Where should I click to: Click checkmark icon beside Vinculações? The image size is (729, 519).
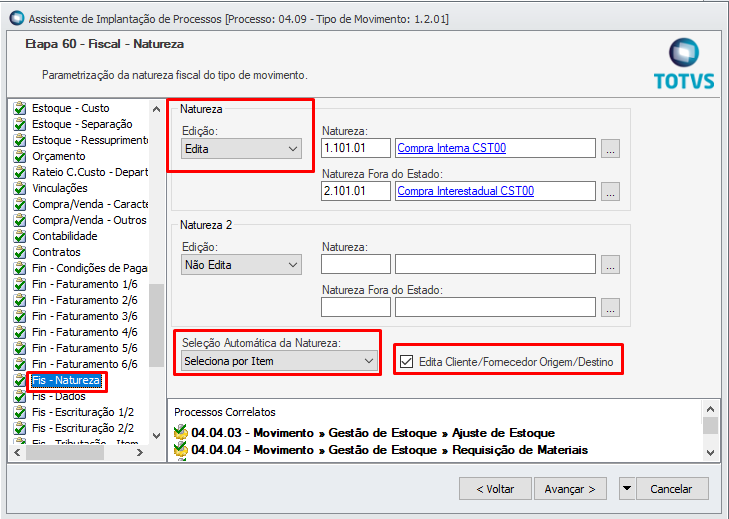click(20, 188)
